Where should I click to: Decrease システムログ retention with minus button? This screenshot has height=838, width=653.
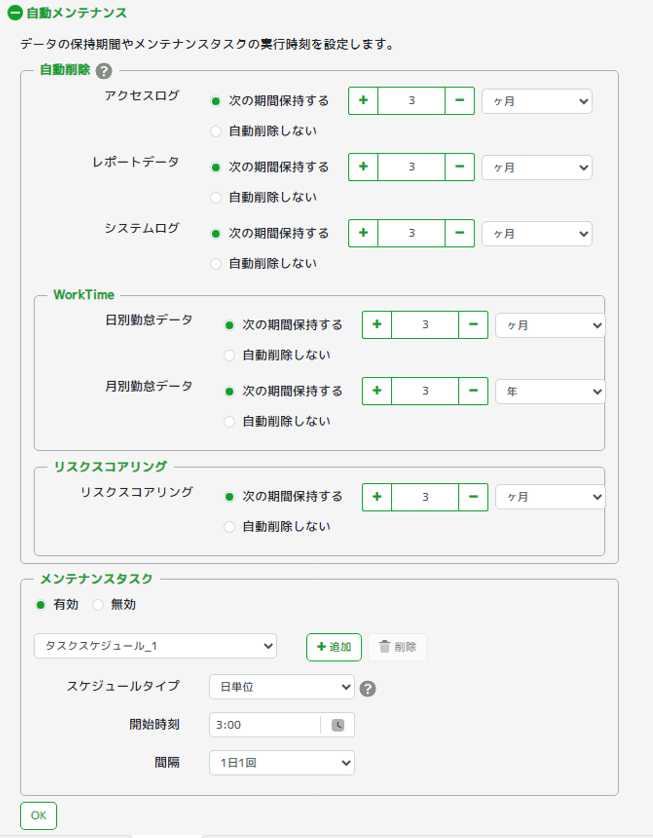tap(460, 233)
